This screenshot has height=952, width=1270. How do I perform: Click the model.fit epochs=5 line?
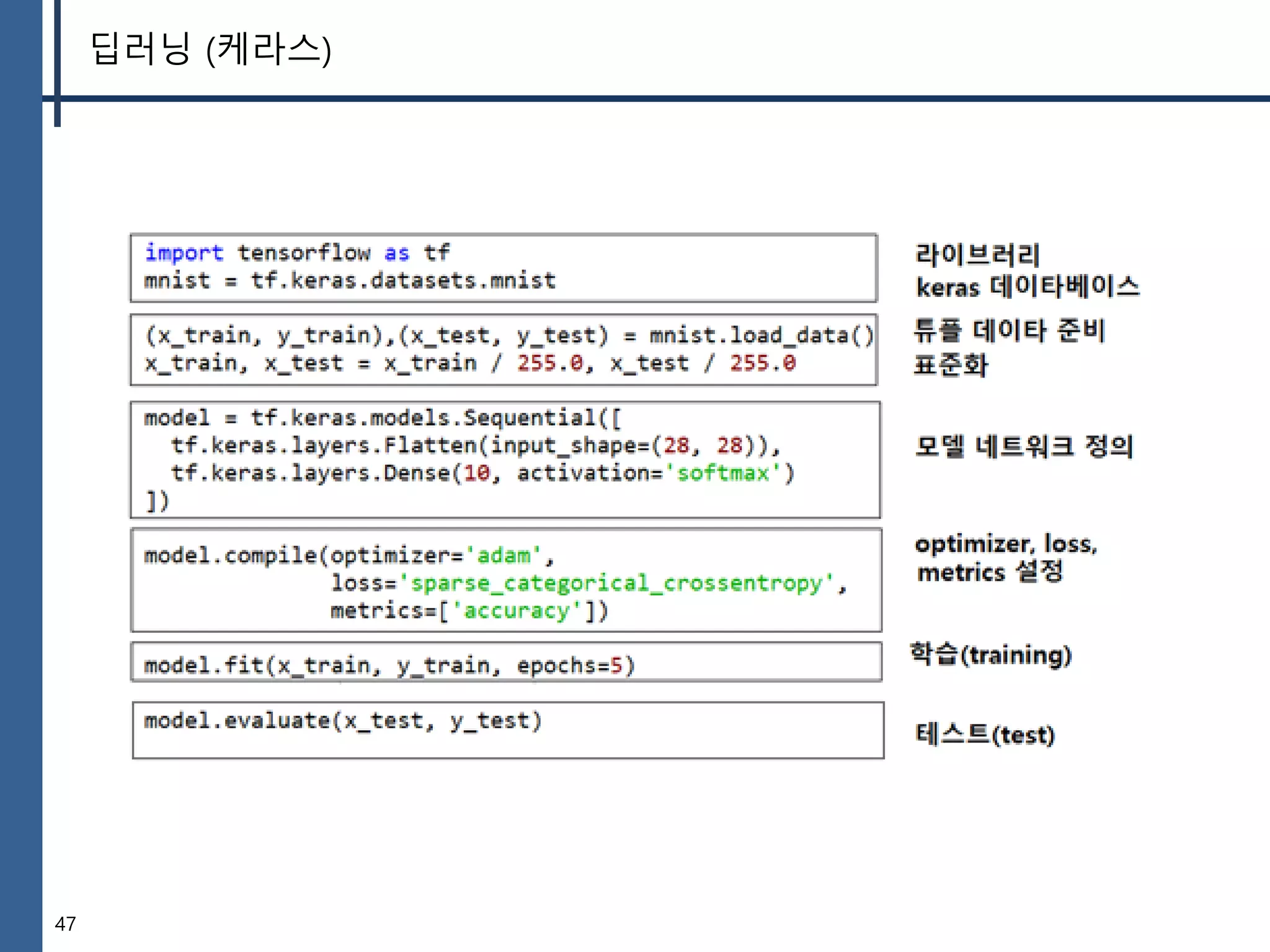pos(389,666)
